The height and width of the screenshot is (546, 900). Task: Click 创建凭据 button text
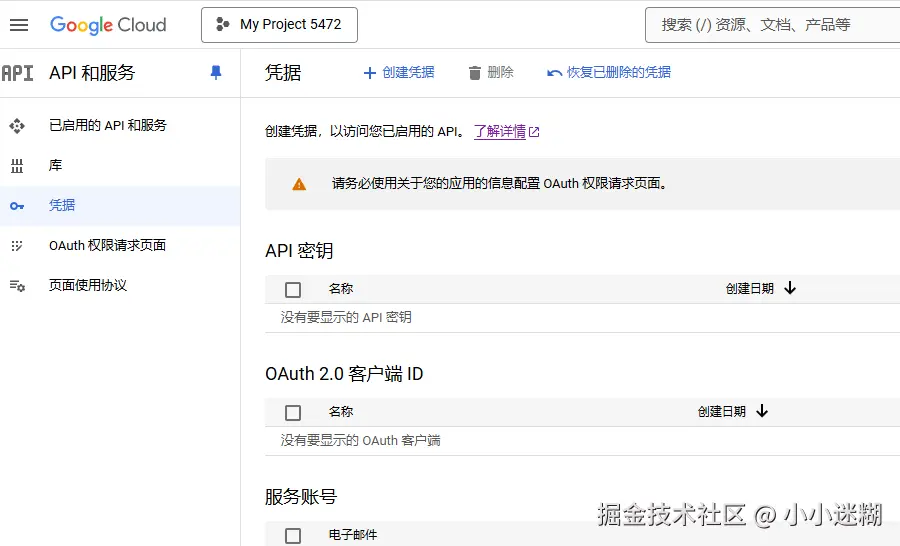[408, 72]
